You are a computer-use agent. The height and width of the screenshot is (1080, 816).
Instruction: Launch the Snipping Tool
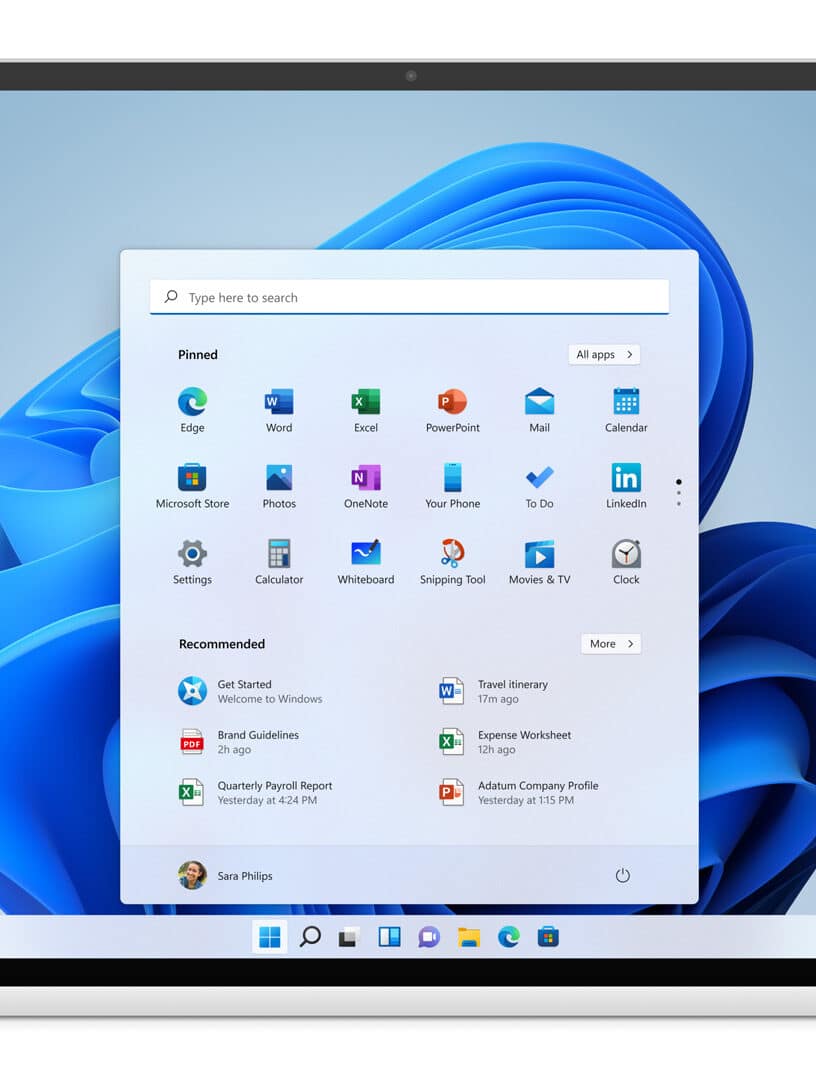pos(452,562)
